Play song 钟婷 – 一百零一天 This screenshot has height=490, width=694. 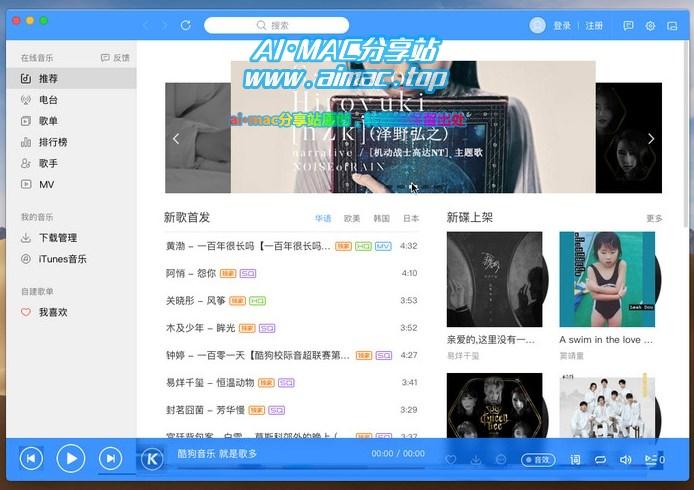pyautogui.click(x=292, y=355)
